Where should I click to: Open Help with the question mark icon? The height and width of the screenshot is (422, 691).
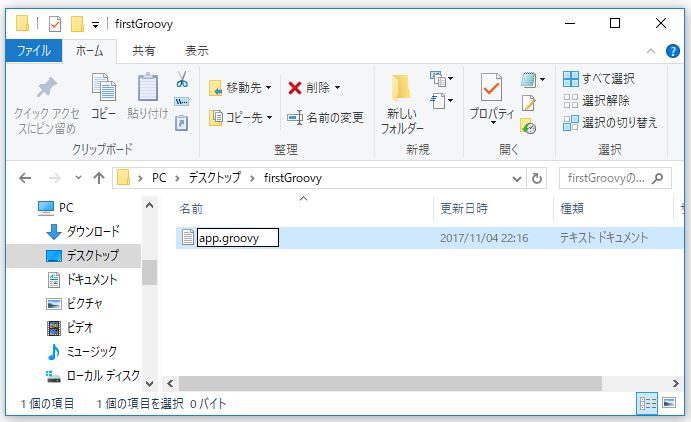click(672, 51)
